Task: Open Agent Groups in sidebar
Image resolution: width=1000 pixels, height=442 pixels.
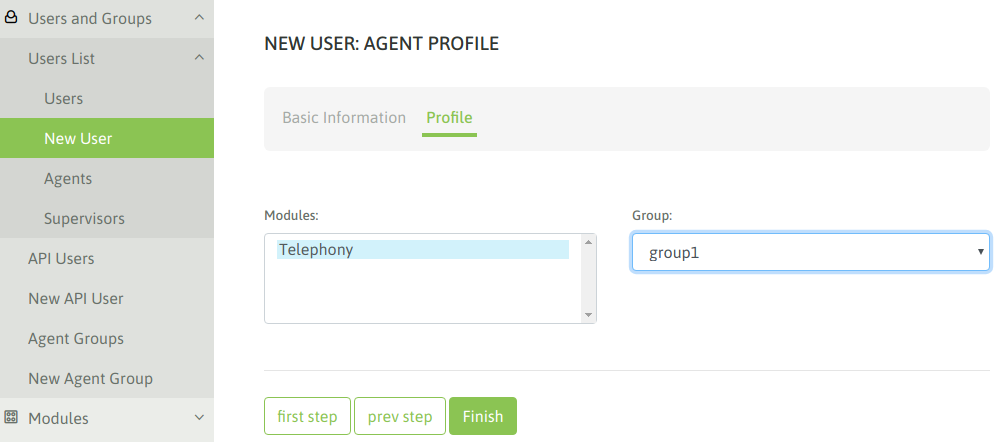Action: (x=76, y=339)
